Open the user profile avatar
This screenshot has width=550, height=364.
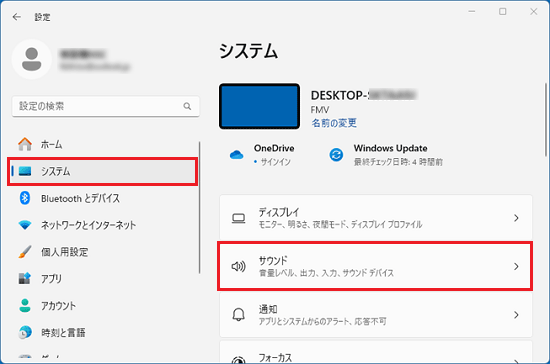point(32,59)
